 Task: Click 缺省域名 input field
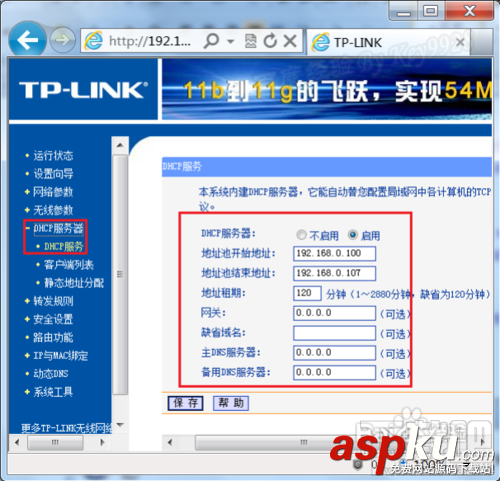pos(334,333)
